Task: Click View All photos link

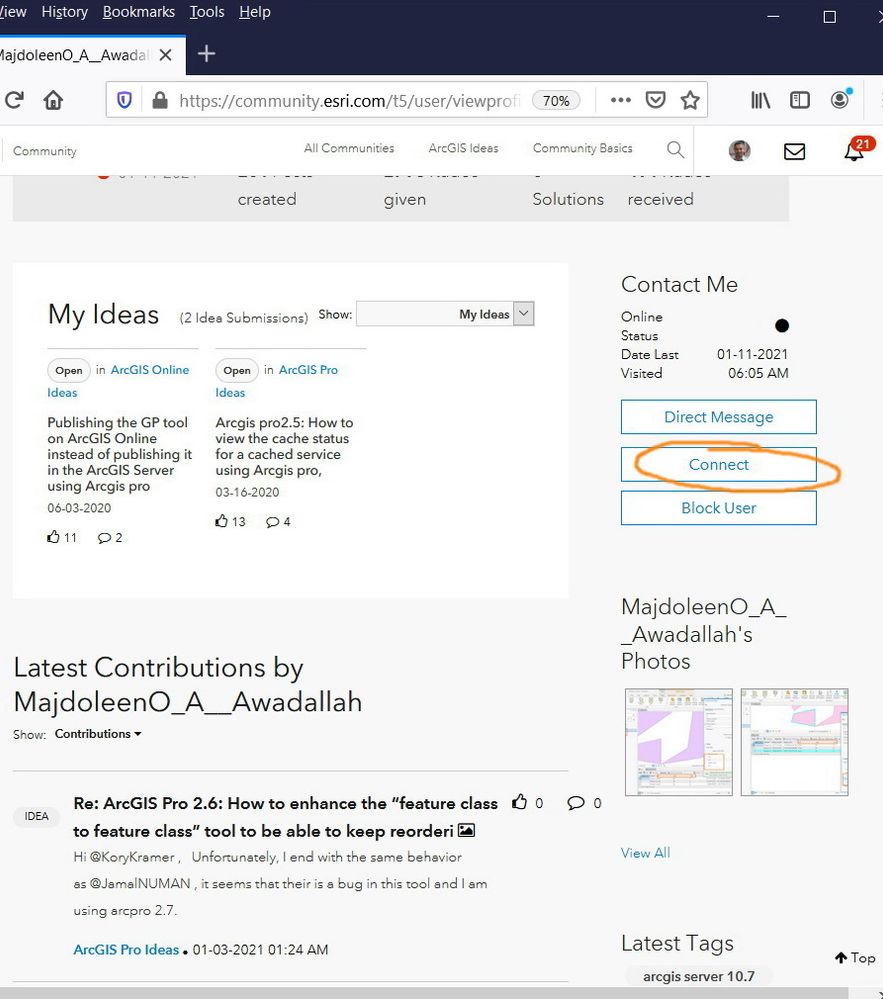Action: point(645,852)
